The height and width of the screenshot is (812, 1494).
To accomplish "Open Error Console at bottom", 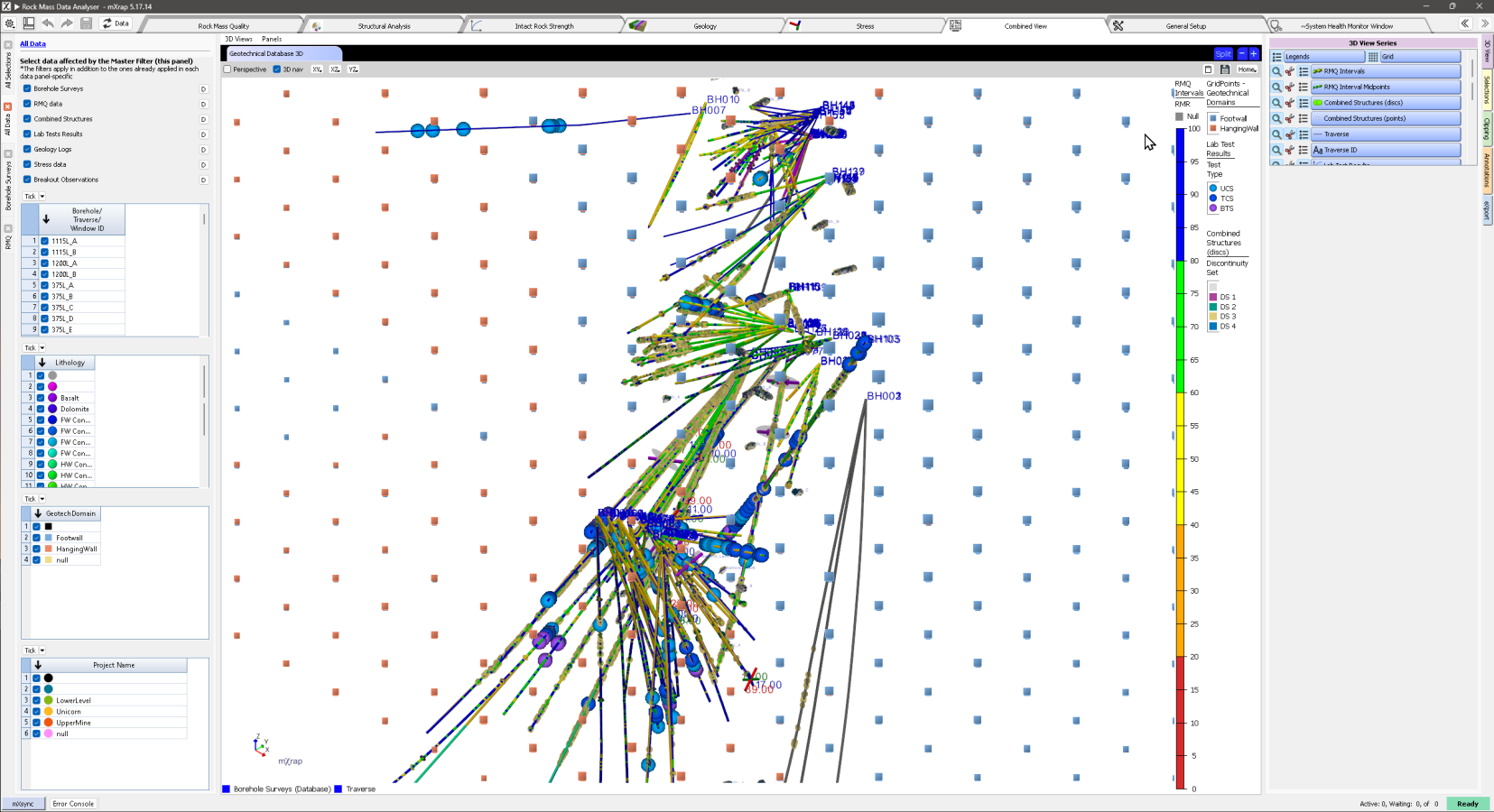I will [x=73, y=804].
